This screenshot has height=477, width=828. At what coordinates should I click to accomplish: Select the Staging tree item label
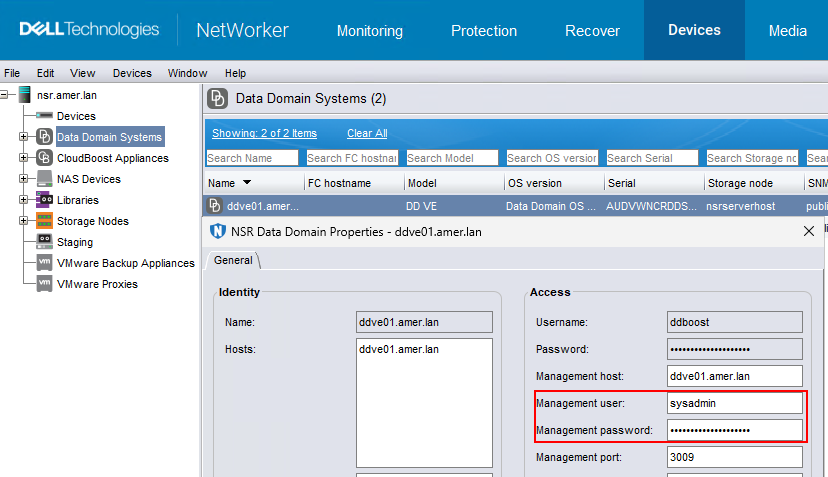click(x=75, y=242)
